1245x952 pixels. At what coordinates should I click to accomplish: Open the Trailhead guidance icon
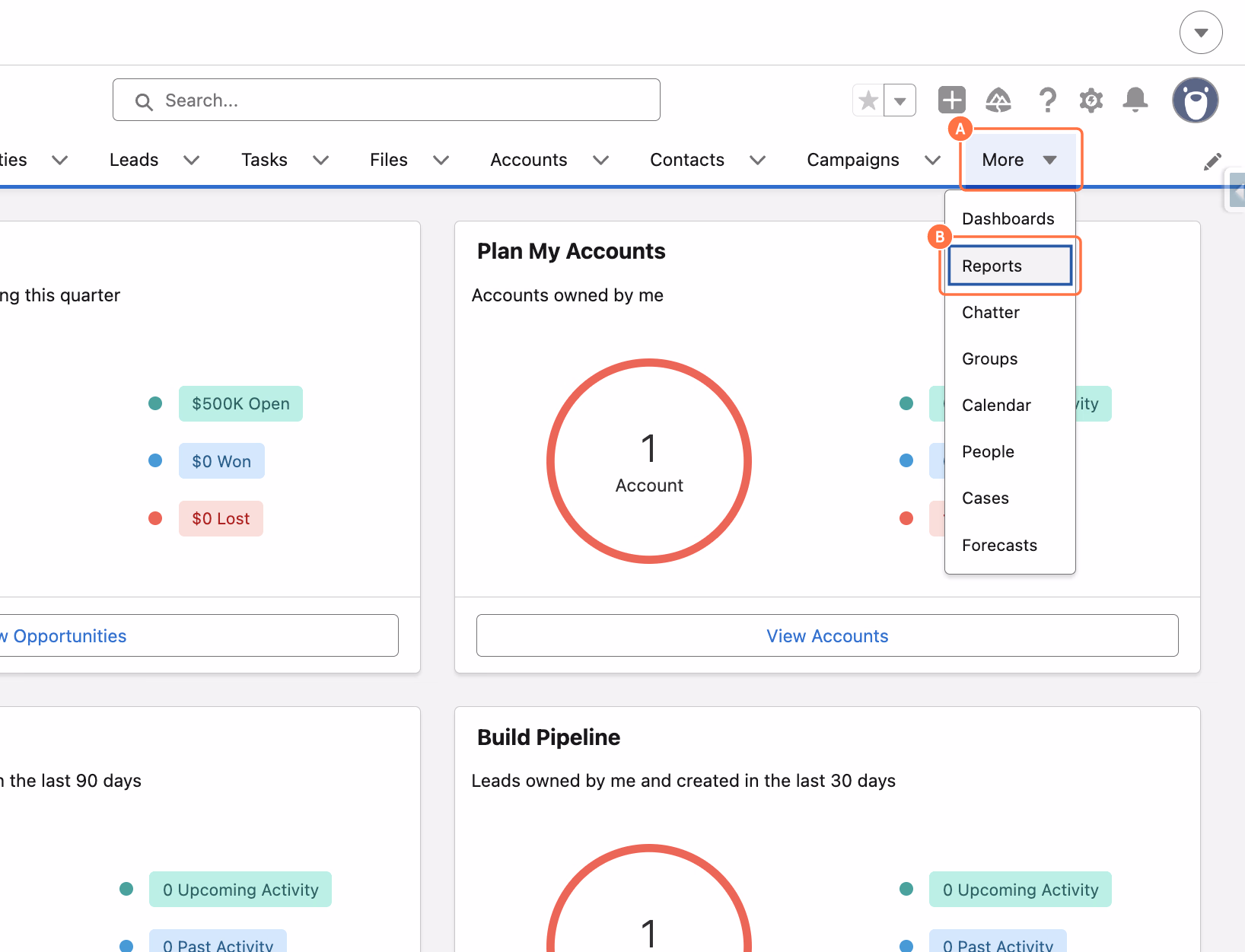998,100
